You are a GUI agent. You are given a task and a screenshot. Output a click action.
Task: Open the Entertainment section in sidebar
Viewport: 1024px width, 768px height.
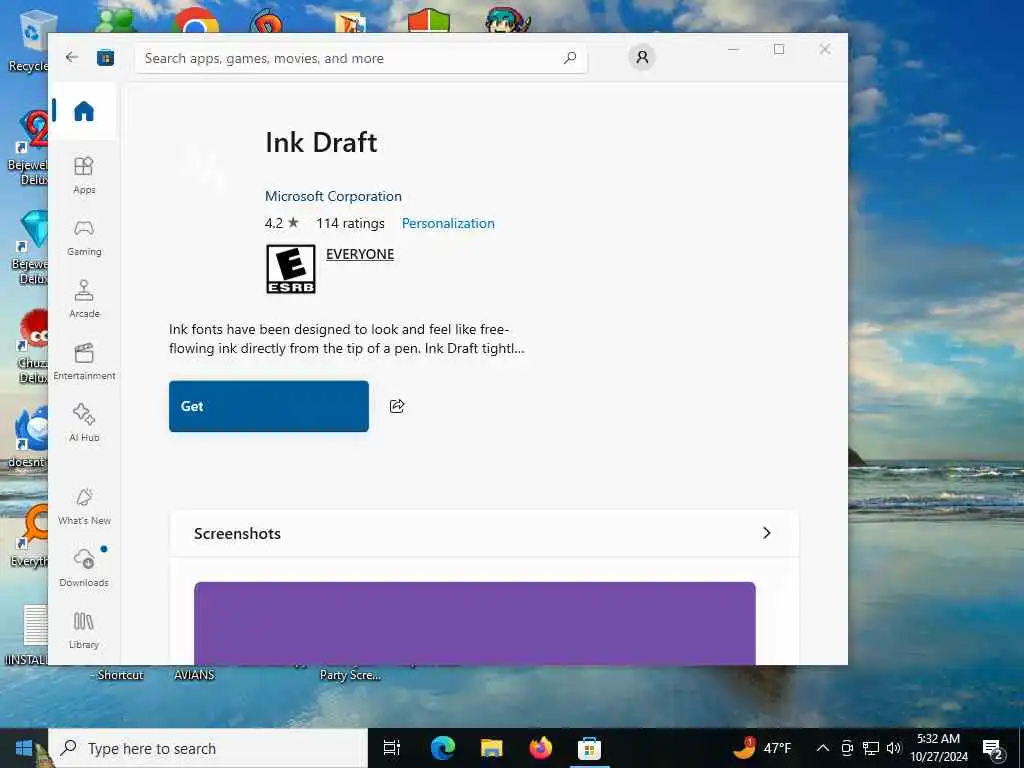coord(84,362)
